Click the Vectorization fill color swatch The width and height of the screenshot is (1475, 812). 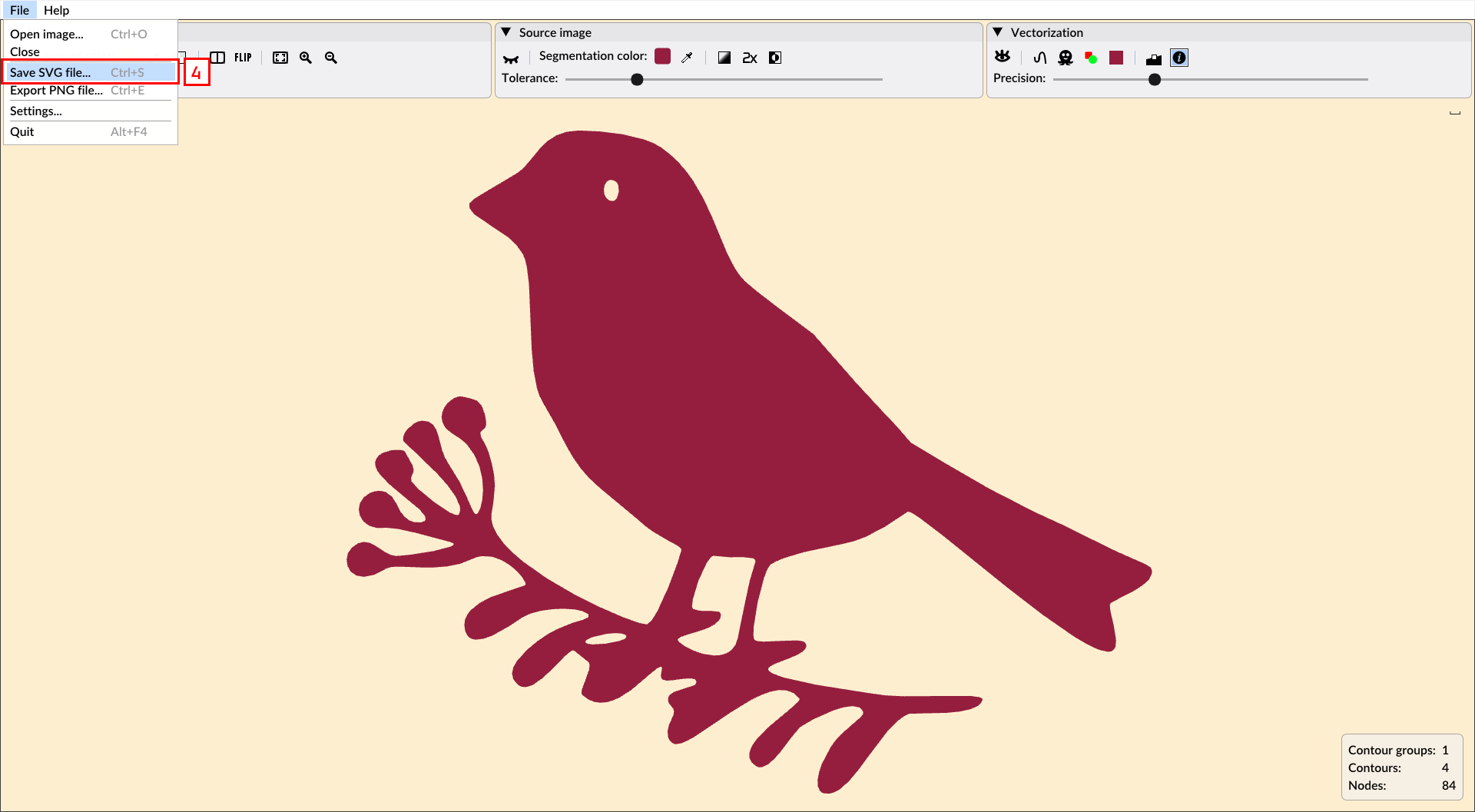(1116, 58)
